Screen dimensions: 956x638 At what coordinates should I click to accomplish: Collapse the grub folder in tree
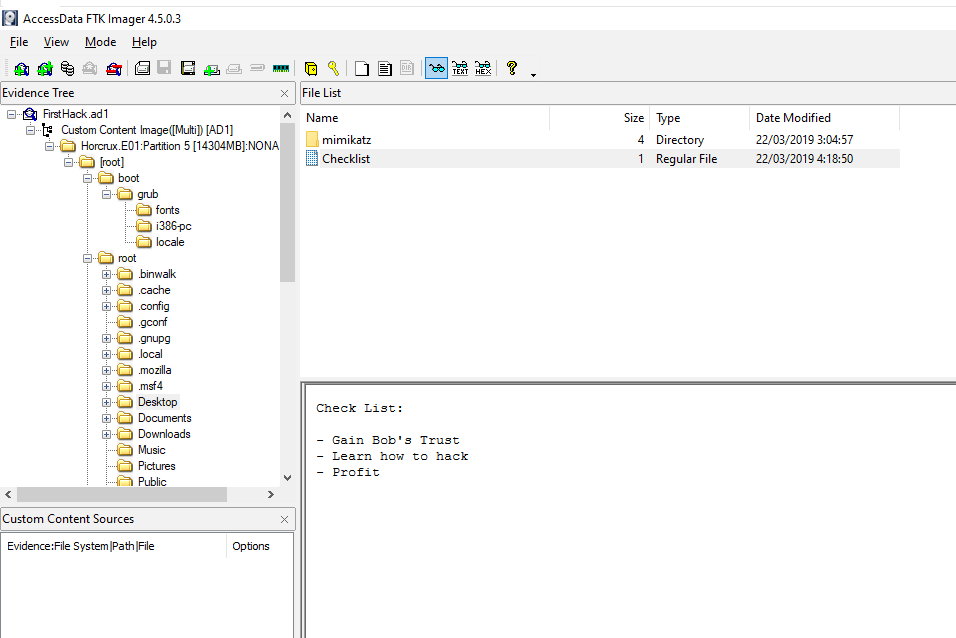pos(107,194)
